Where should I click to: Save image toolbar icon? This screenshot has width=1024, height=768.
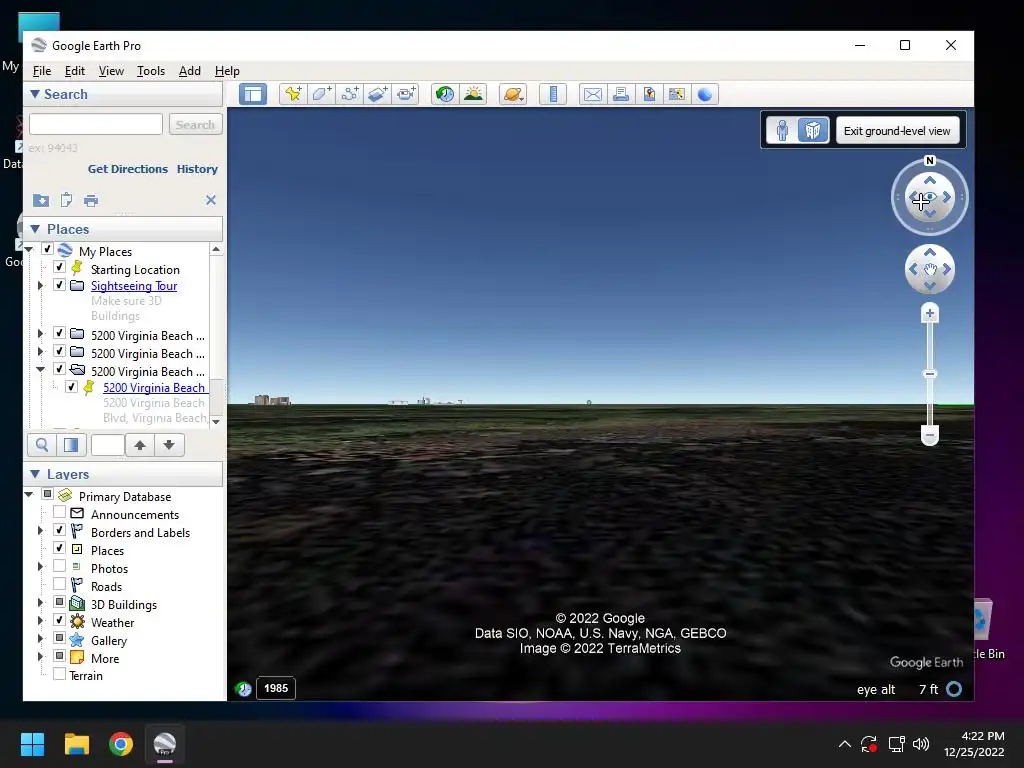[649, 94]
